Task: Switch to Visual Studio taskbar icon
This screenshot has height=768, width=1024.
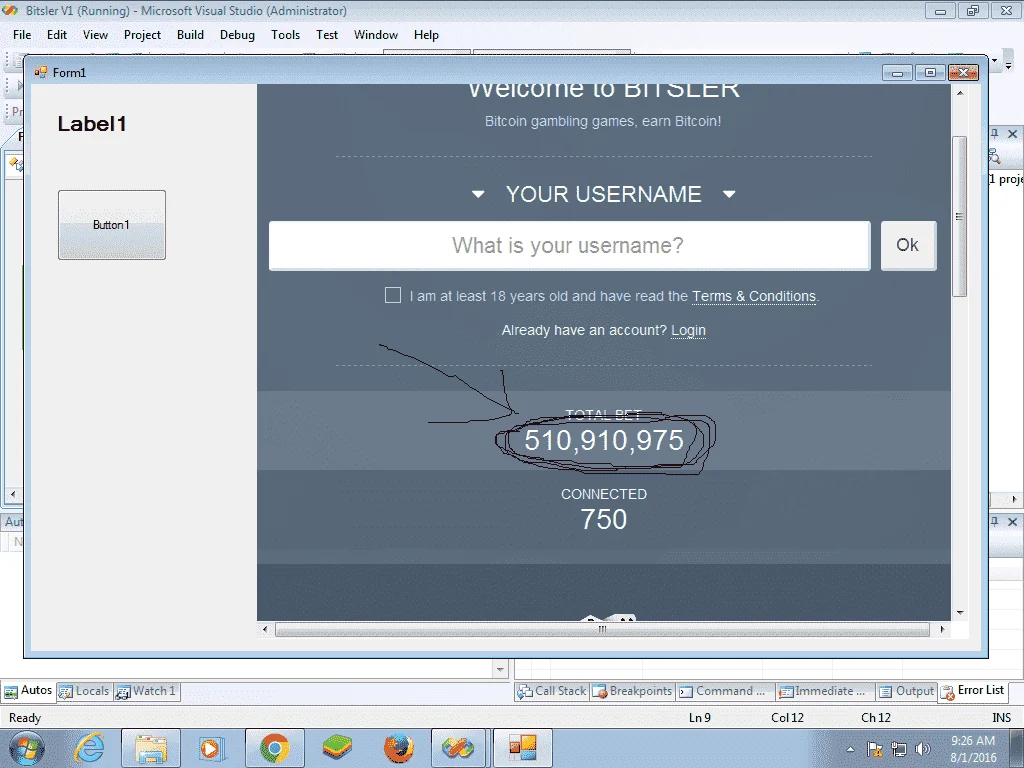Action: point(460,748)
